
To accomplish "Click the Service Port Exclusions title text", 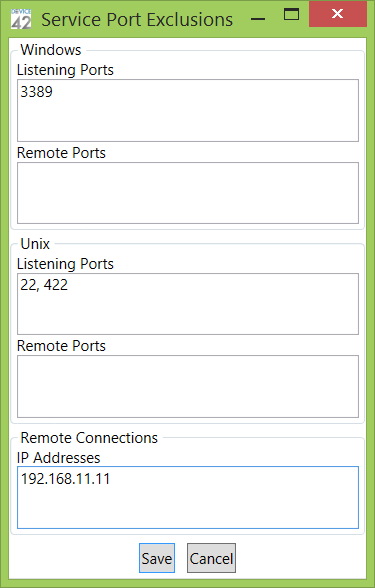I will click(x=137, y=20).
